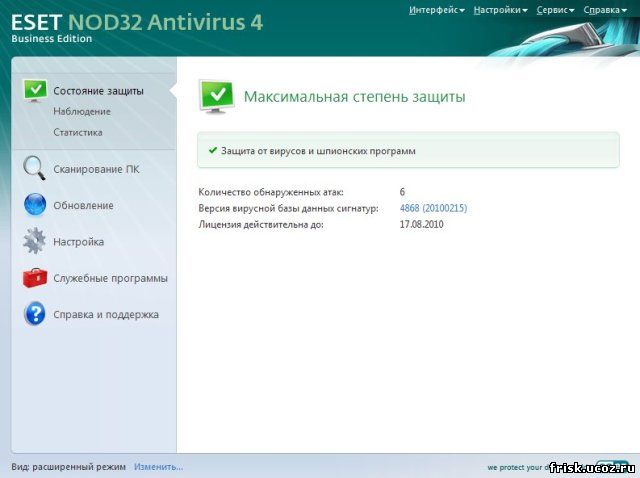This screenshot has height=478, width=640.
Task: Select Состояние защиты in the sidebar
Action: pyautogui.click(x=98, y=91)
